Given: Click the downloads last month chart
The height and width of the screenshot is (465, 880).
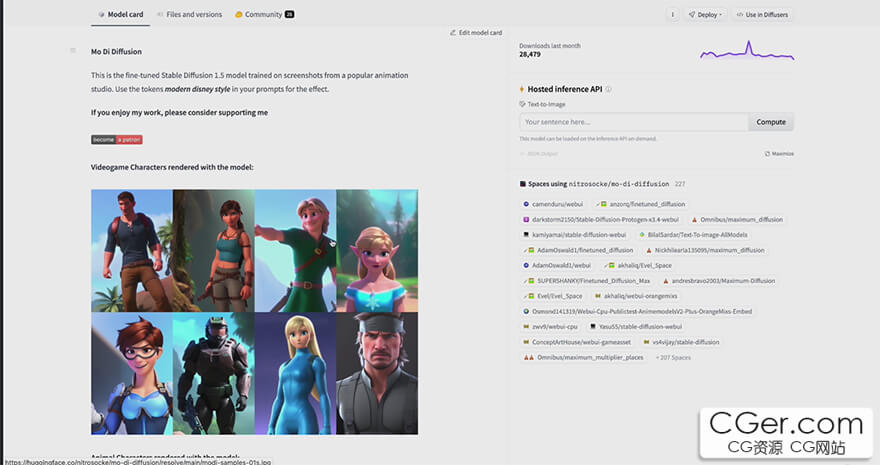Looking at the screenshot, I should 747,50.
